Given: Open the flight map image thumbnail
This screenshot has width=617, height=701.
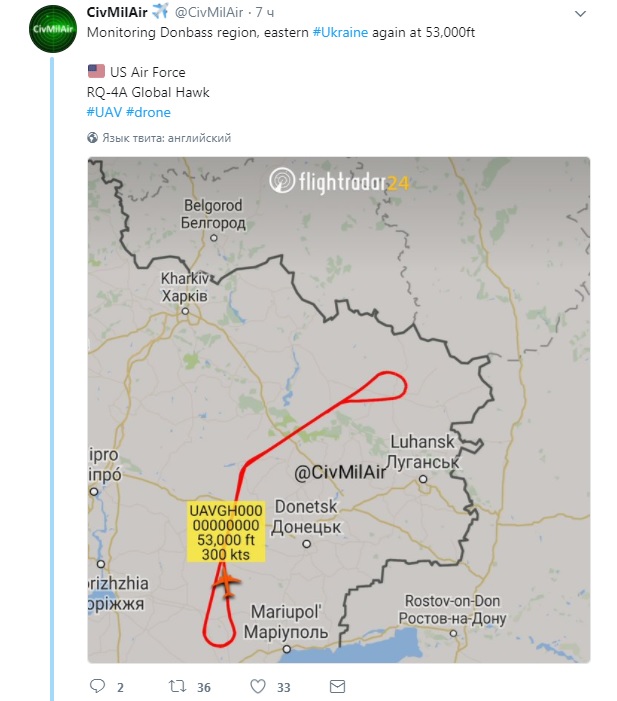Looking at the screenshot, I should (x=339, y=410).
